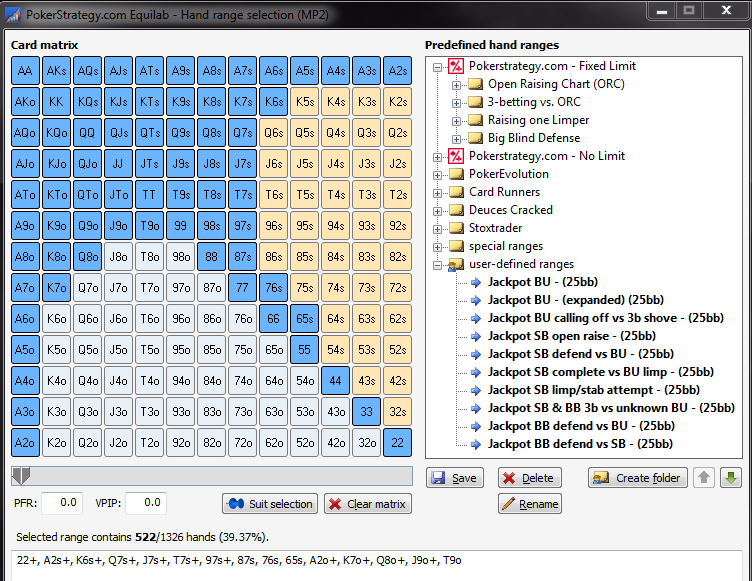Click the Pokerstrategy.com Fixed Limit logo icon

(456, 66)
